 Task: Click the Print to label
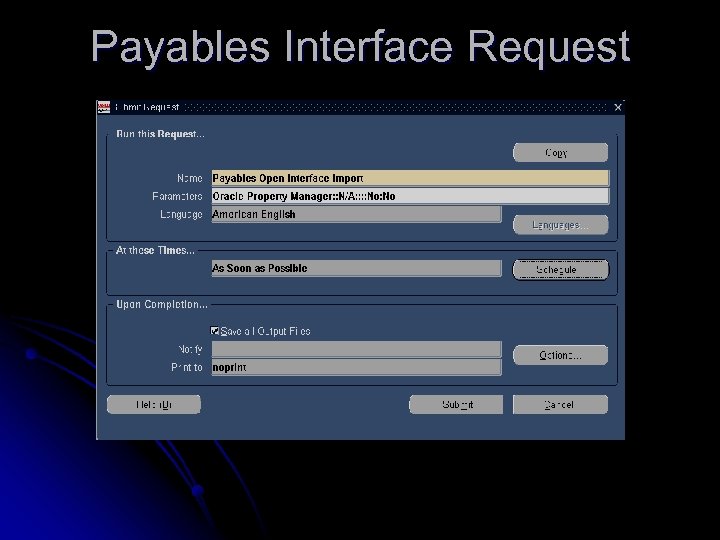click(186, 367)
